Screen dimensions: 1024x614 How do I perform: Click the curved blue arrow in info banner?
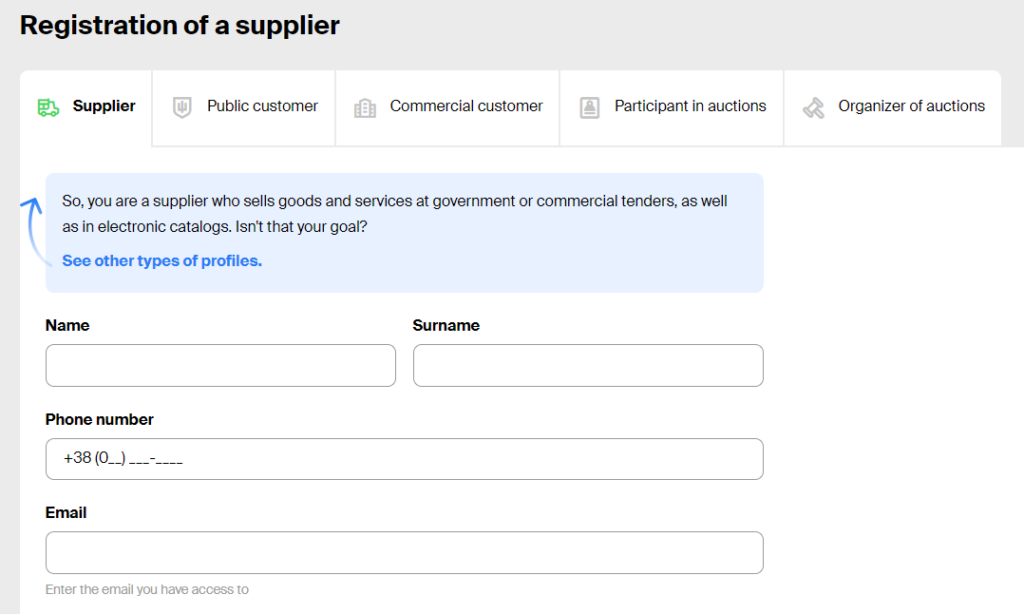32,230
